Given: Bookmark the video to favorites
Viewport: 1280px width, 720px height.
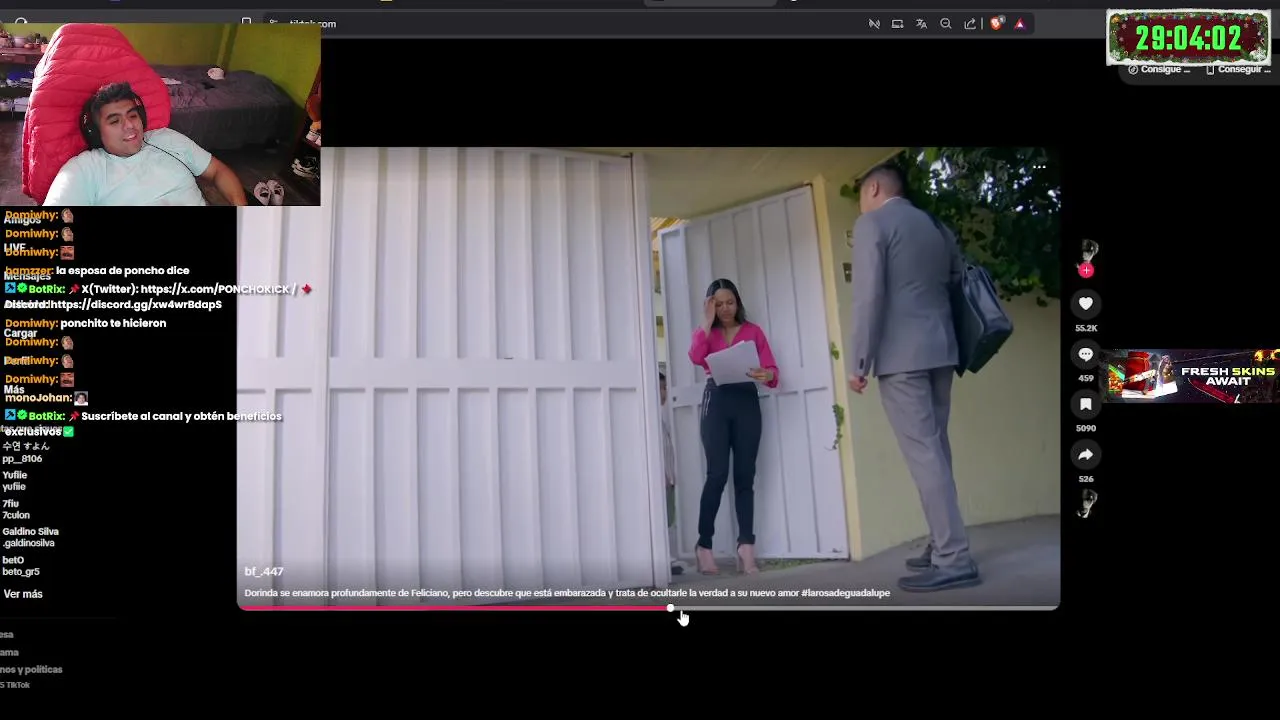Looking at the screenshot, I should (1085, 404).
